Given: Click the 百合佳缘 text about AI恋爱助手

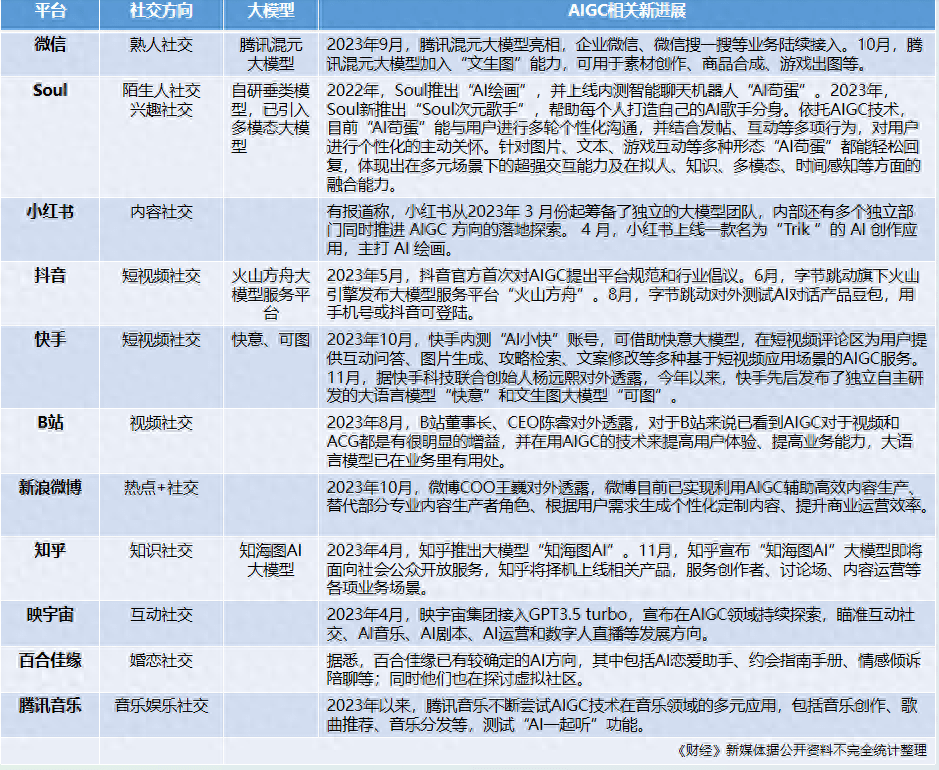Looking at the screenshot, I should click(x=624, y=669).
